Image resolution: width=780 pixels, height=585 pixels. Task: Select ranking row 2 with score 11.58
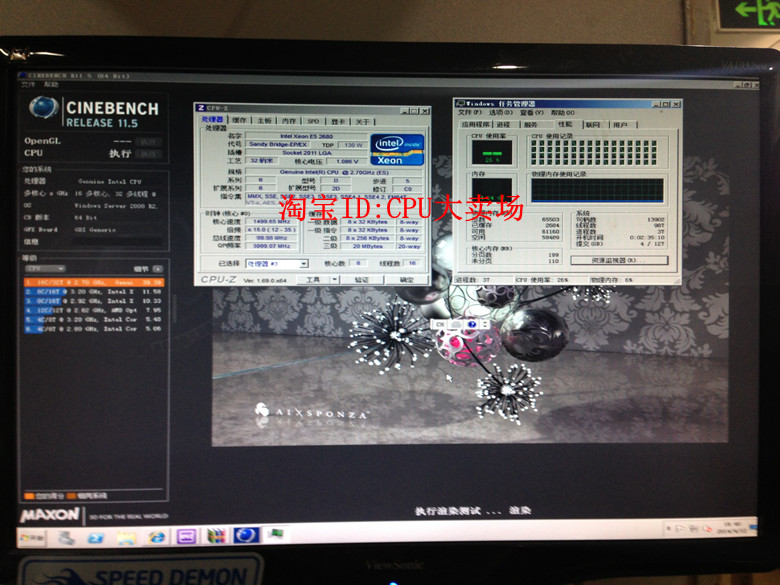(x=94, y=292)
